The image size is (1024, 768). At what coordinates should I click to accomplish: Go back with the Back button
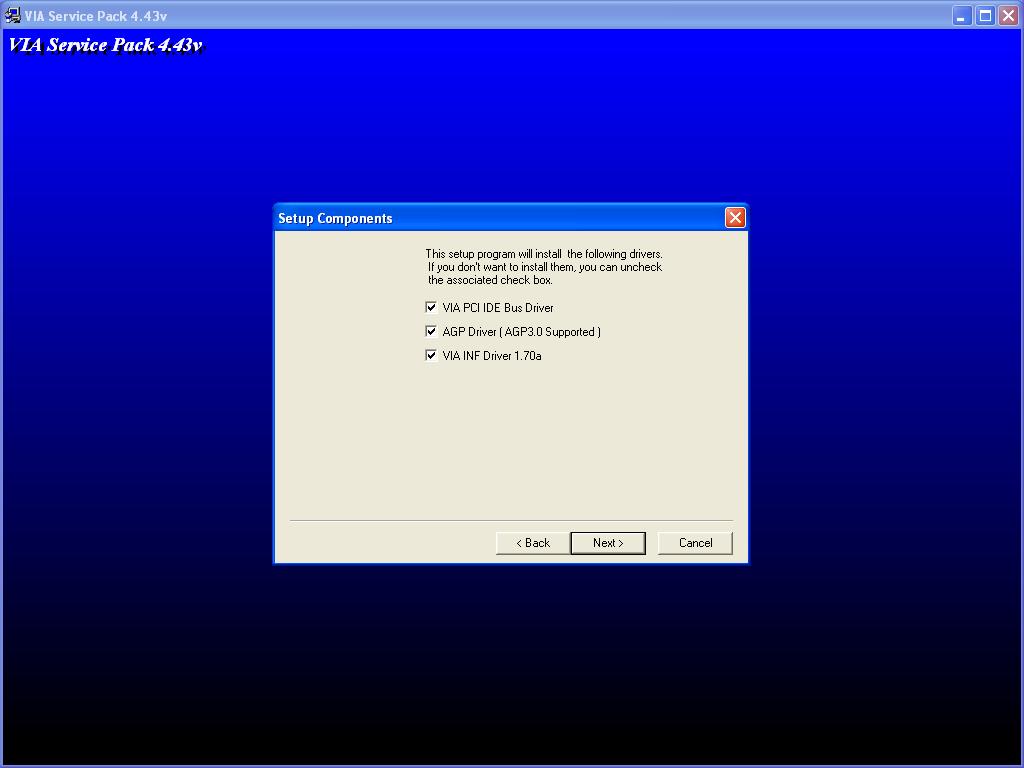coord(533,543)
